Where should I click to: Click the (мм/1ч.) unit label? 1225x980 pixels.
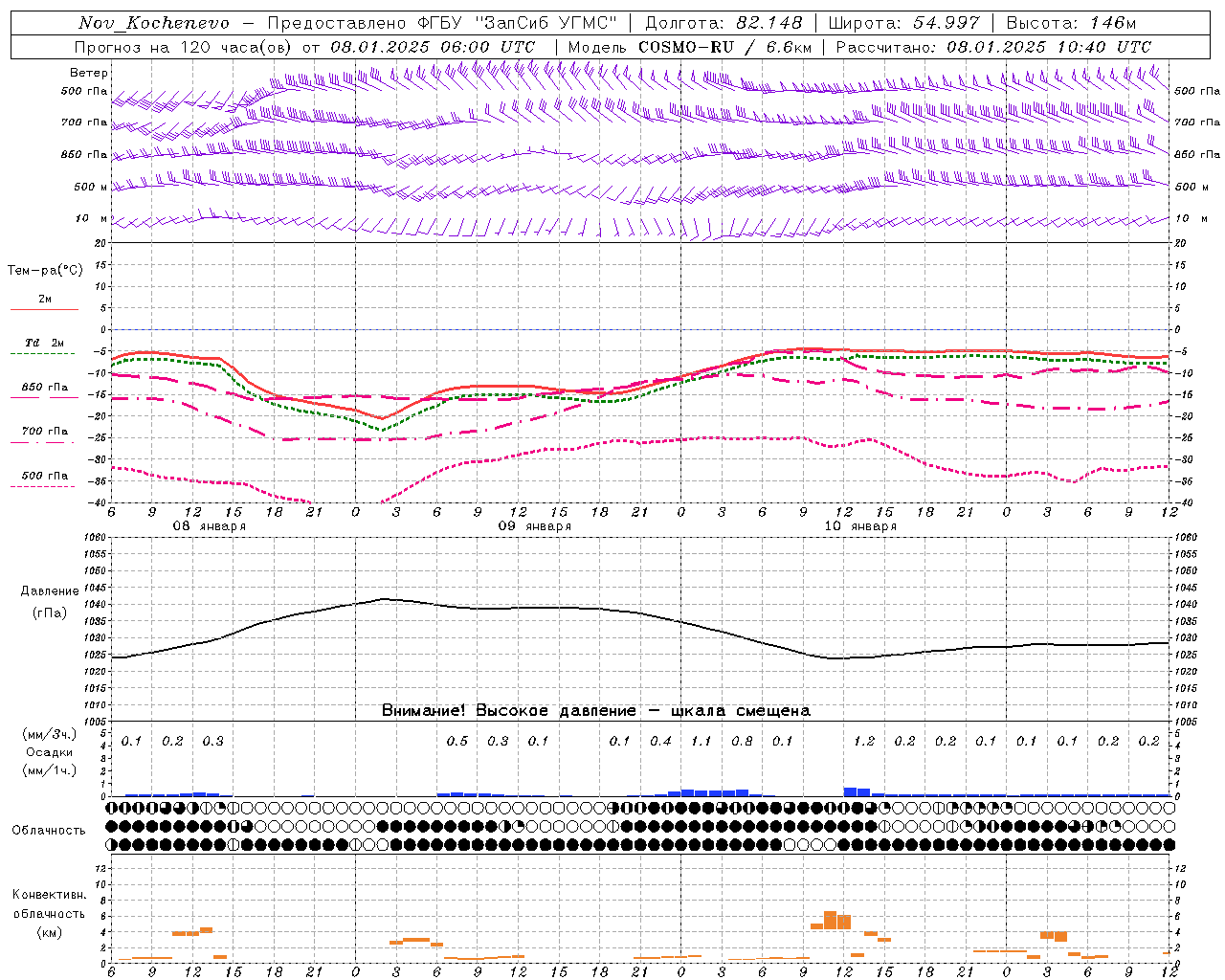[x=50, y=770]
